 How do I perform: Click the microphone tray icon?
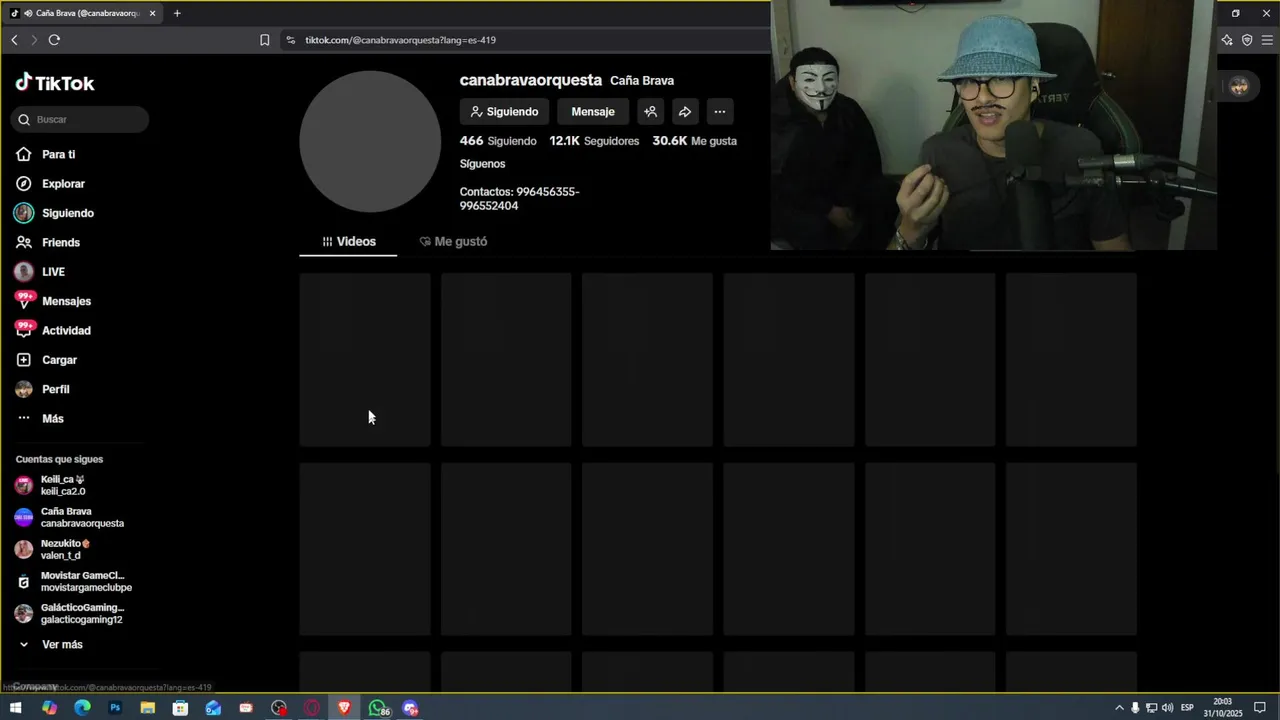pos(1135,708)
